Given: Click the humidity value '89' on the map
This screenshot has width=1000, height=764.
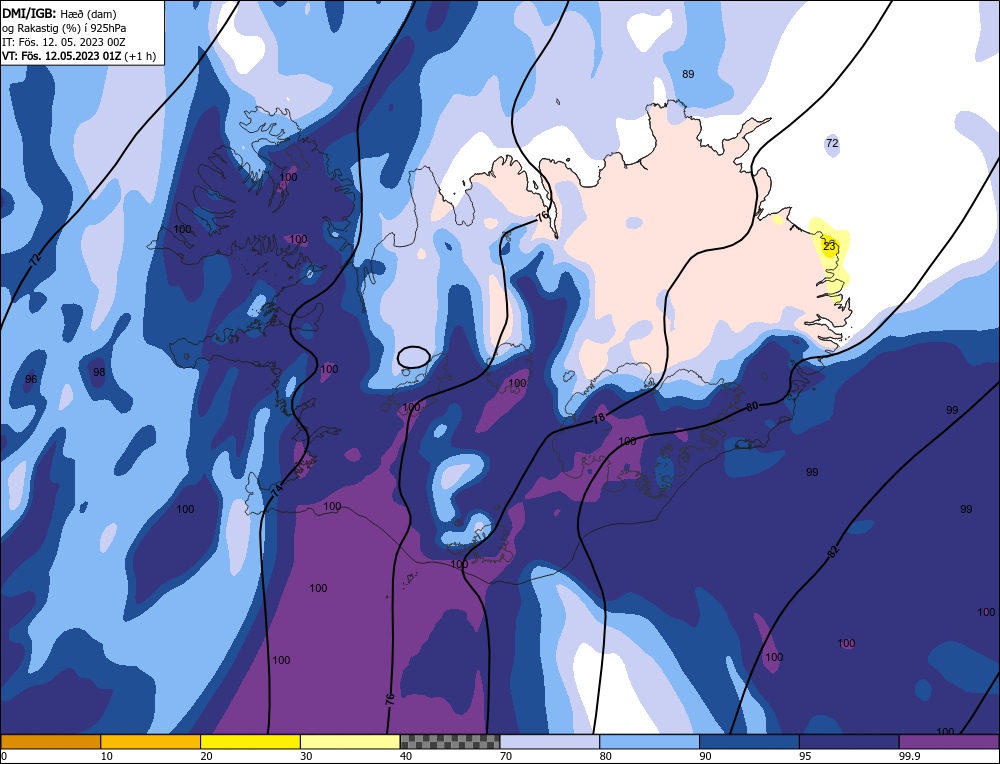Looking at the screenshot, I should pyautogui.click(x=688, y=74).
